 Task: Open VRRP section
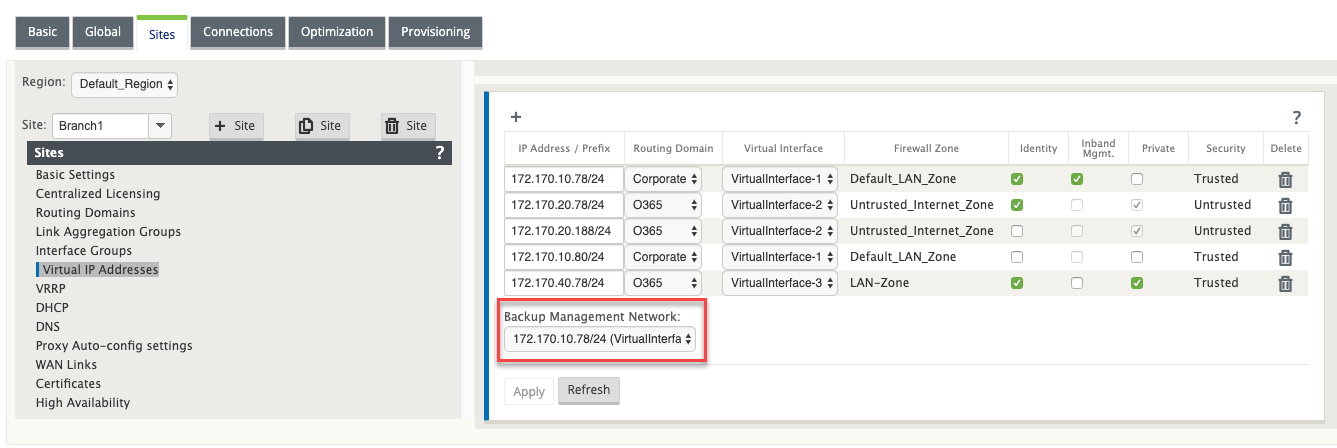click(51, 289)
